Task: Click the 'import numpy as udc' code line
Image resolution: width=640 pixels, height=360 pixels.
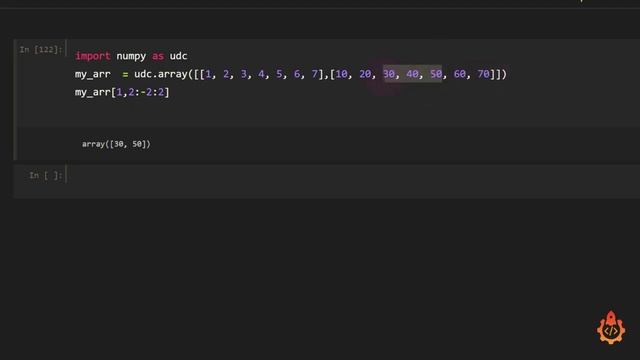Action: tap(131, 56)
